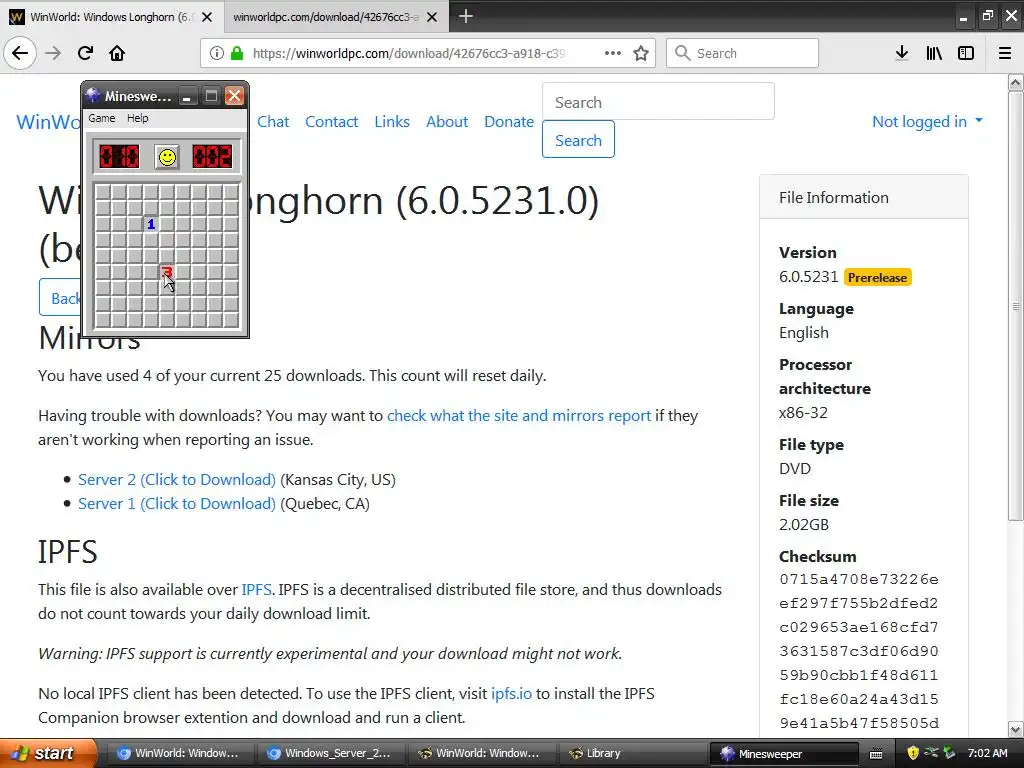1024x768 pixels.
Task: Click the taskbar clock 7:02 AM
Action: click(987, 753)
